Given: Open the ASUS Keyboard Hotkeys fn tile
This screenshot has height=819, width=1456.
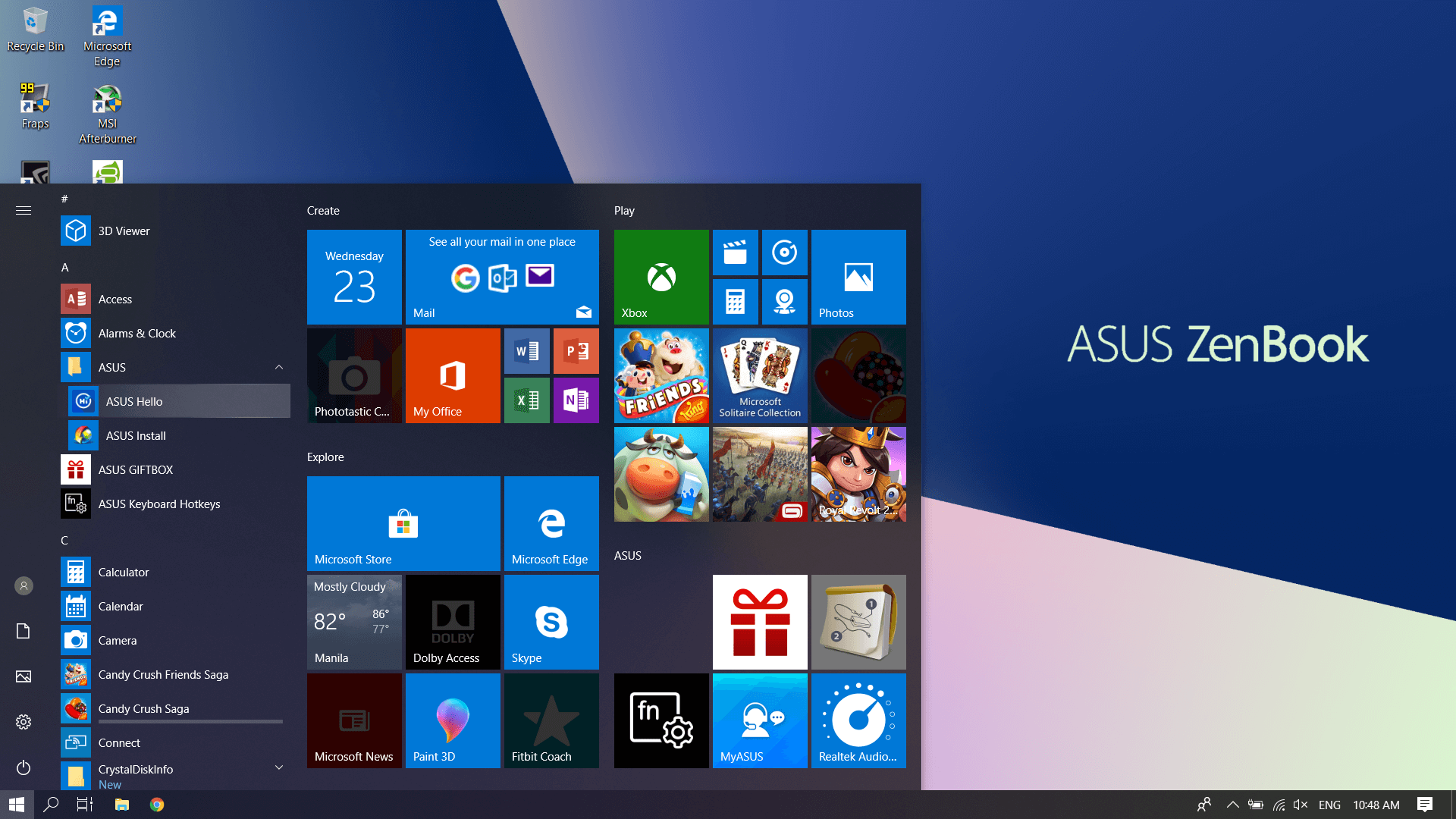Looking at the screenshot, I should tap(661, 720).
